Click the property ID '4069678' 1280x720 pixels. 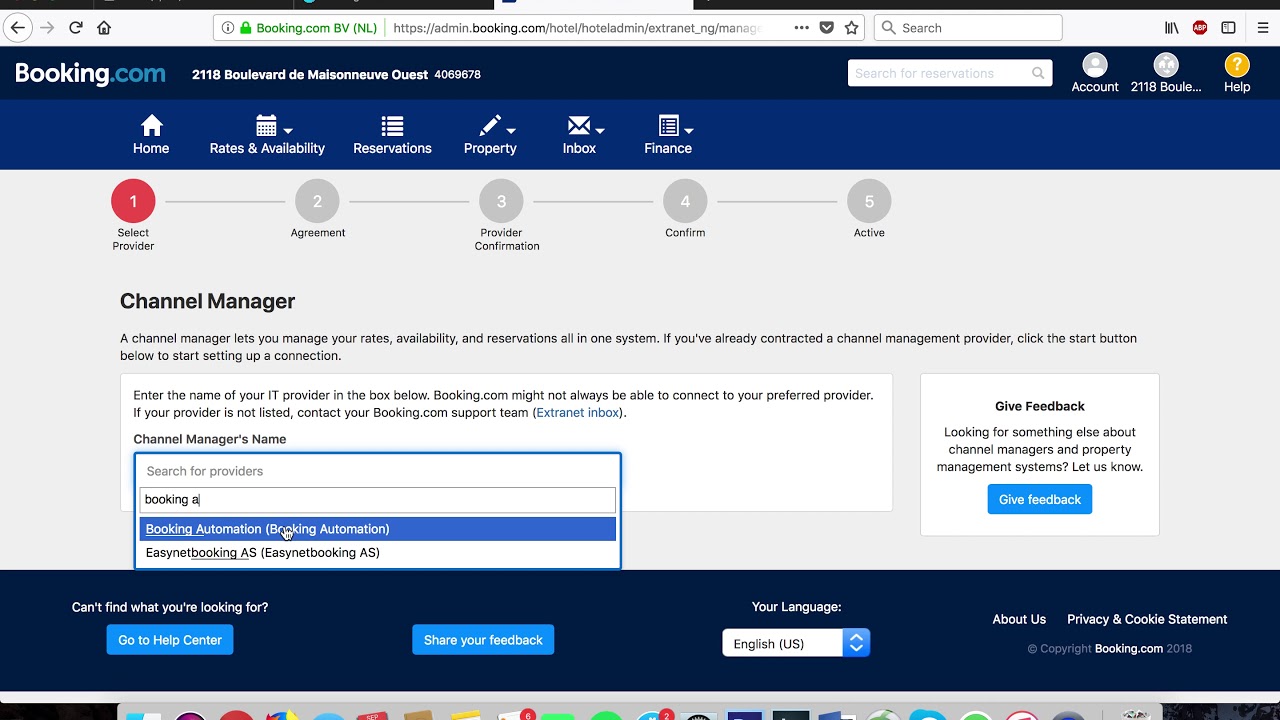(457, 74)
